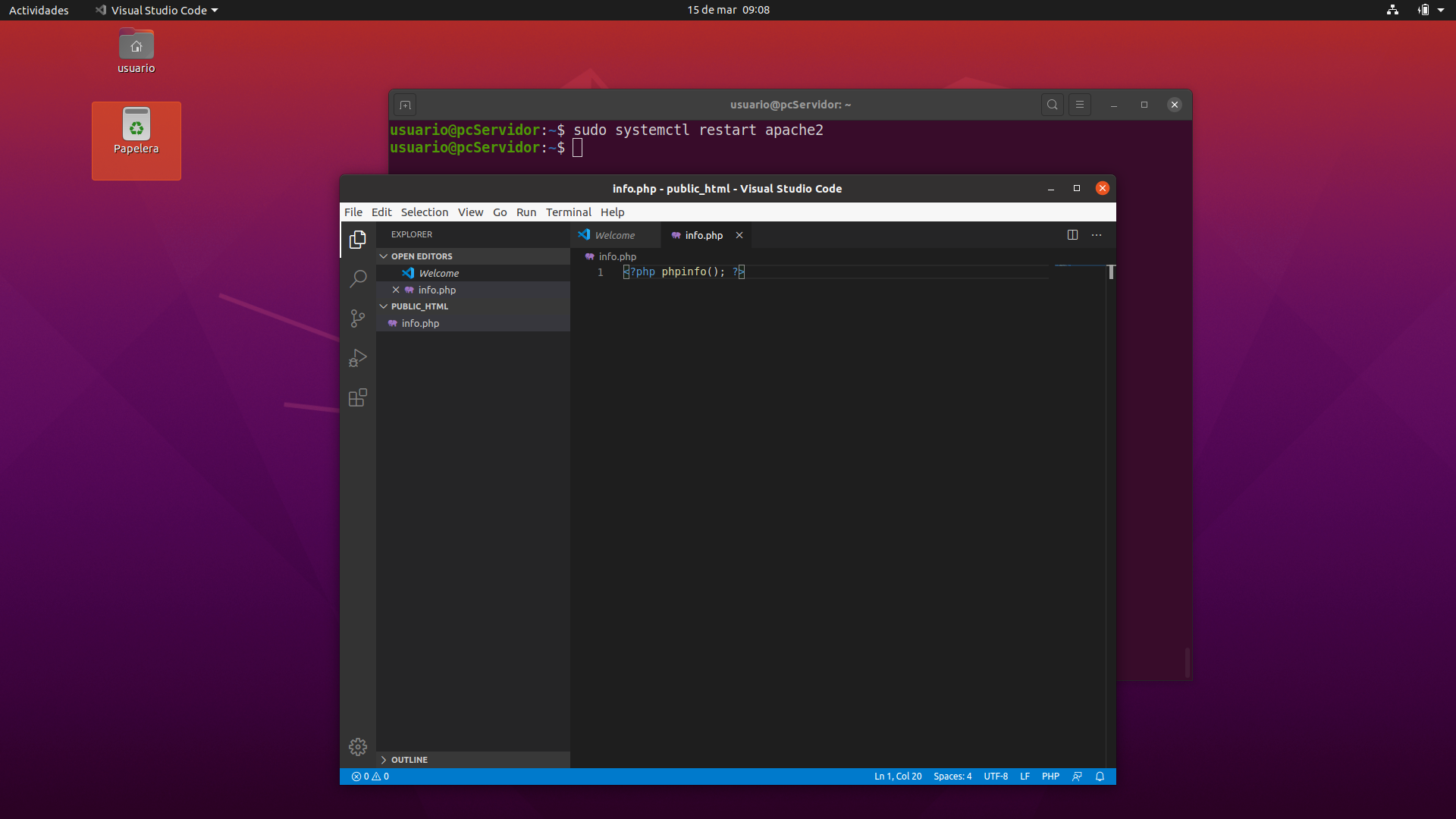
Task: Open the editor More Actions ellipsis
Action: tap(1097, 235)
